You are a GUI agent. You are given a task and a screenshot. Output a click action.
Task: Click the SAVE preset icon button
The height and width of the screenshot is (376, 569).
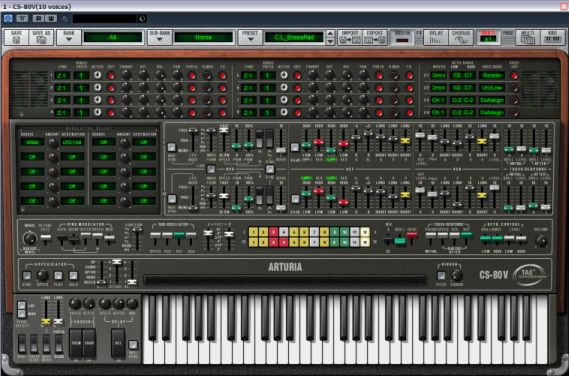point(16,37)
